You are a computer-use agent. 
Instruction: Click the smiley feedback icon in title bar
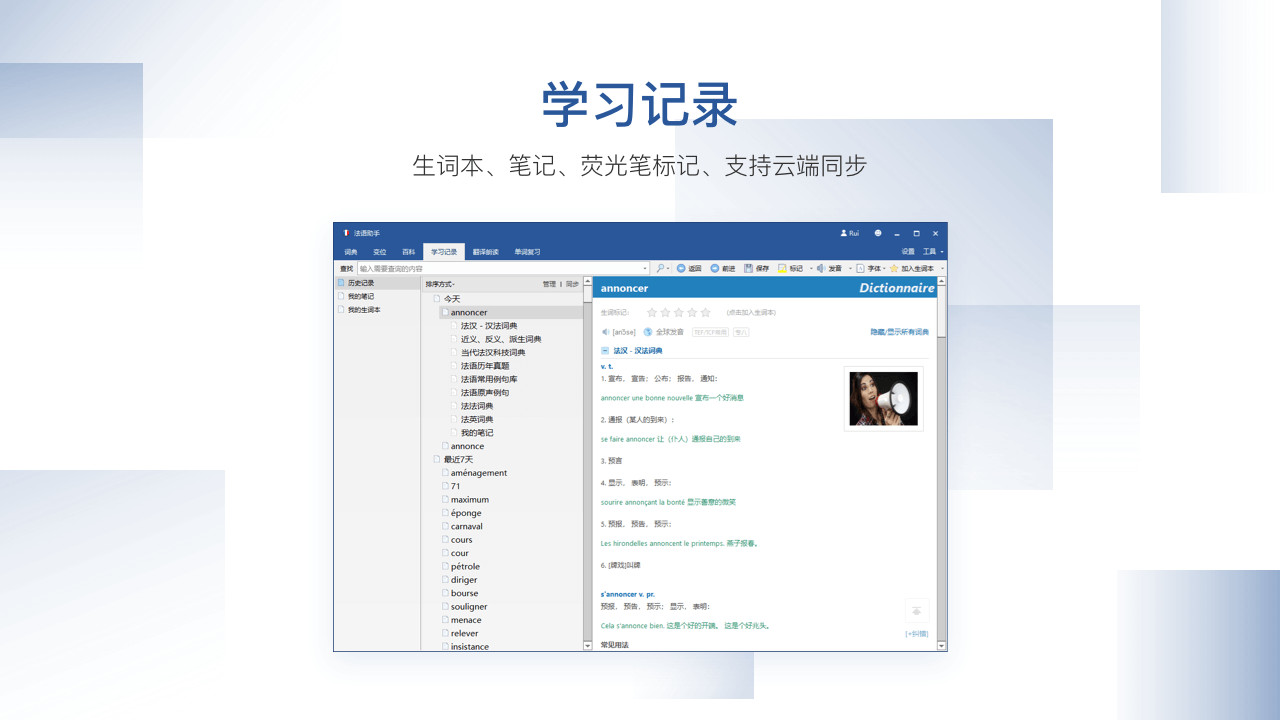click(878, 233)
